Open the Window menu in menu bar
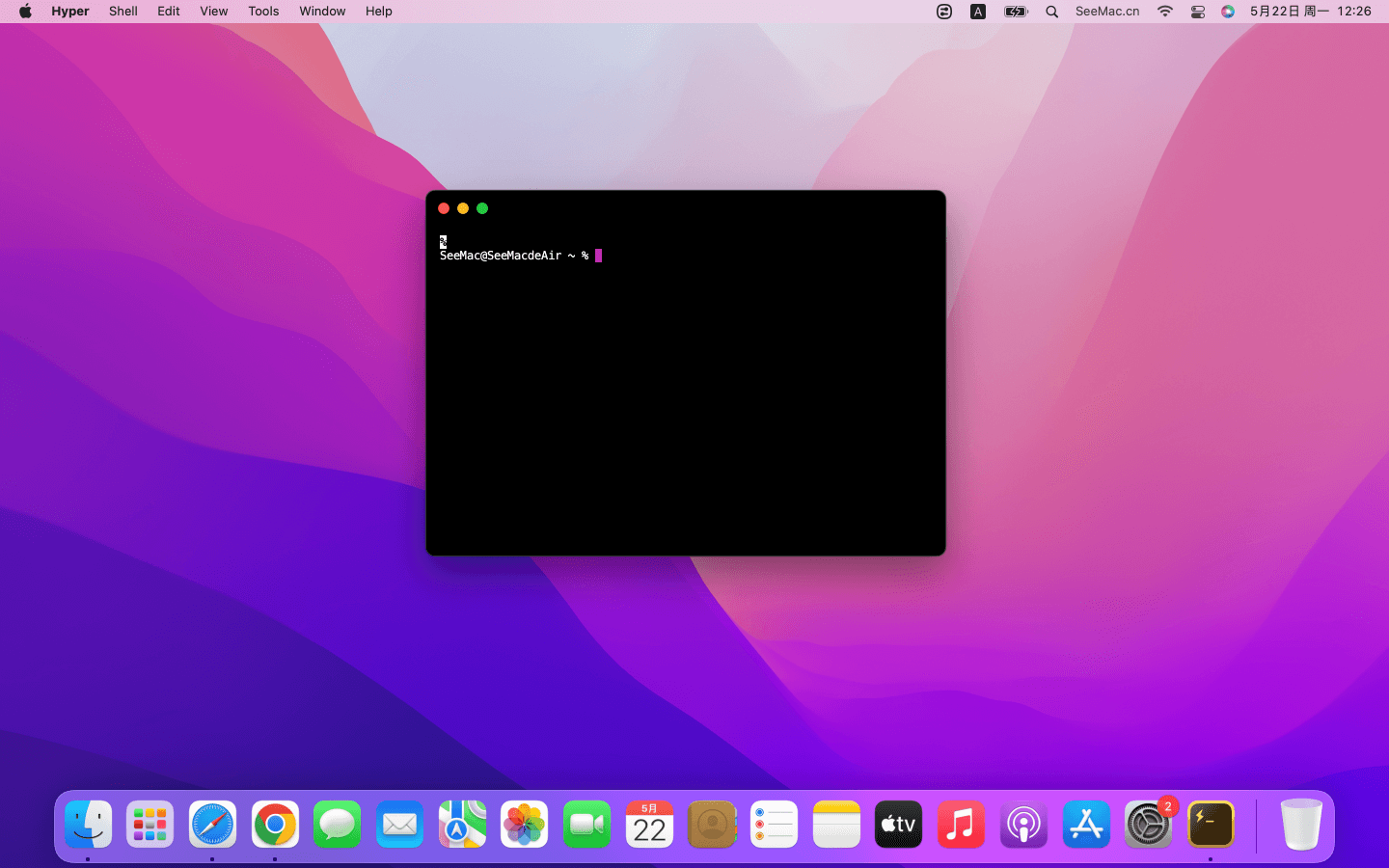The height and width of the screenshot is (868, 1389). click(322, 12)
